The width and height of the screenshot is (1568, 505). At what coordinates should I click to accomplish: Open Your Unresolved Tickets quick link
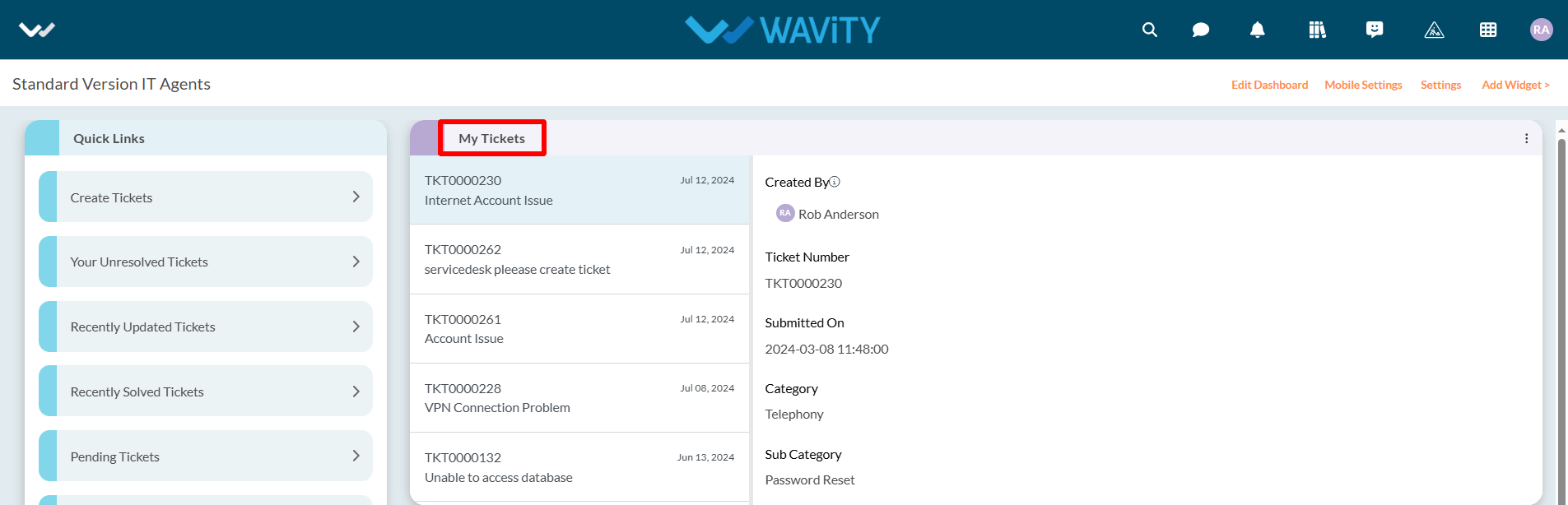[x=206, y=262]
